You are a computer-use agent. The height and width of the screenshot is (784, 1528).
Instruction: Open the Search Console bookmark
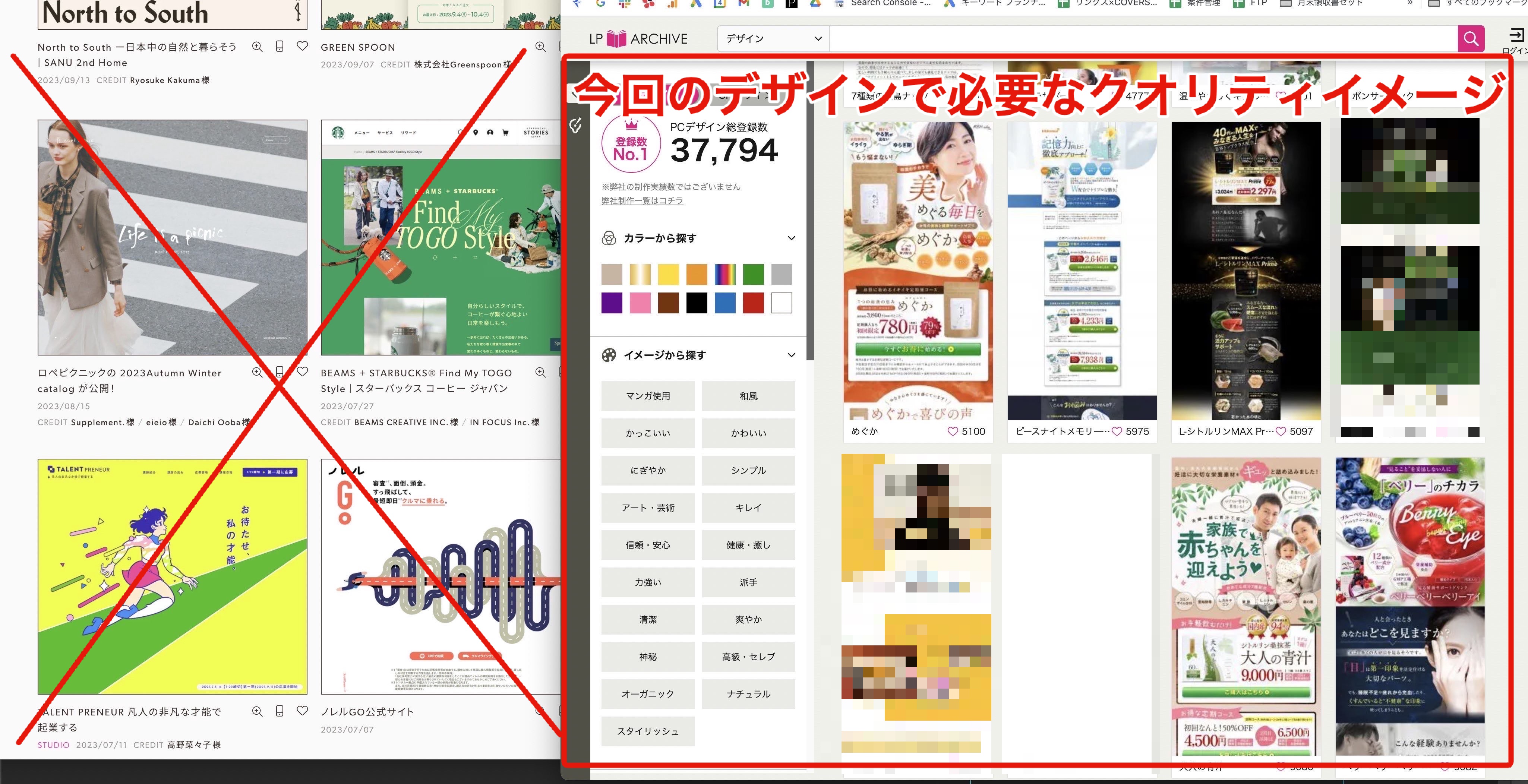pyautogui.click(x=883, y=4)
